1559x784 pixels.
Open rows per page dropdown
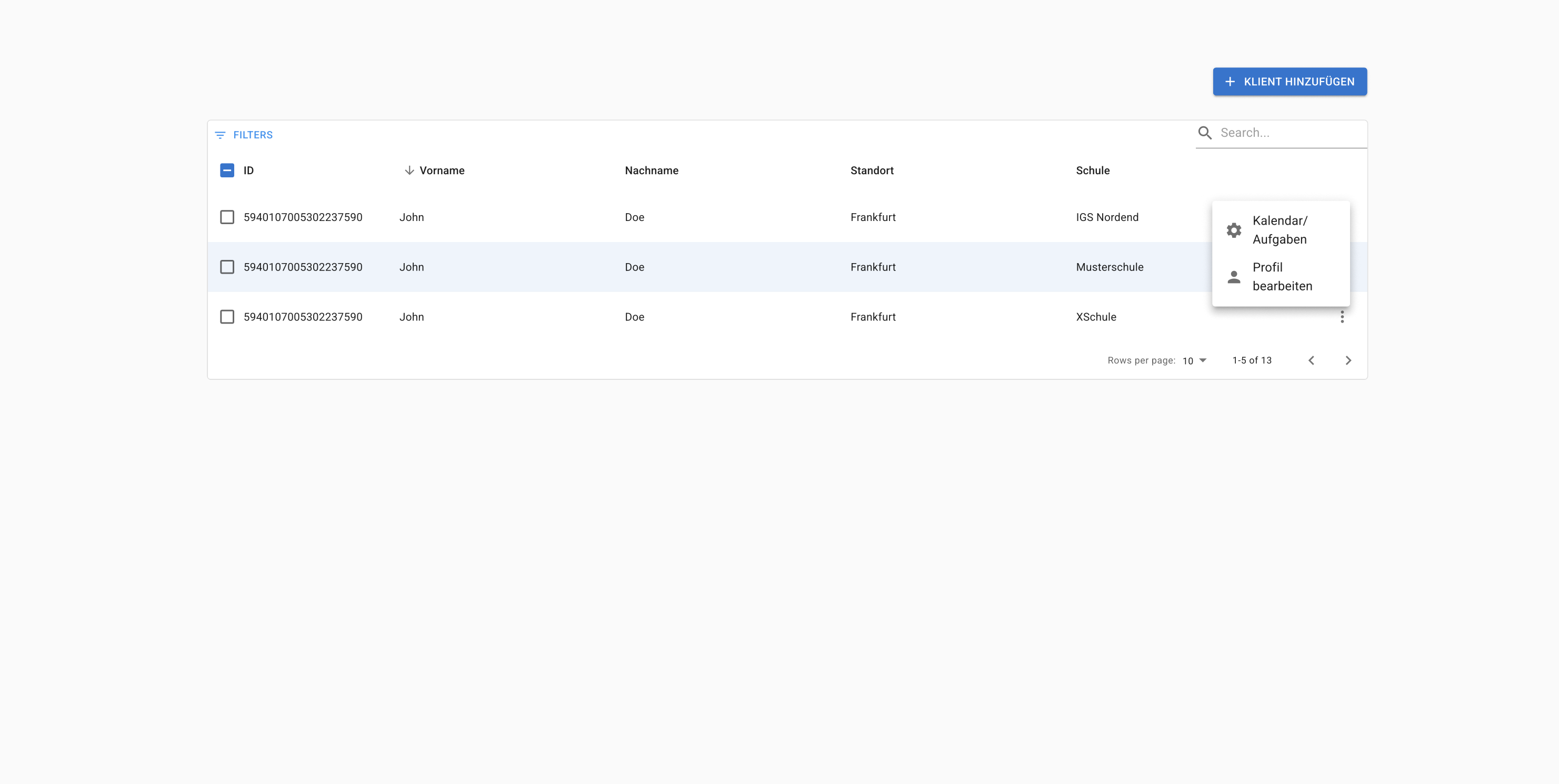pos(1194,360)
